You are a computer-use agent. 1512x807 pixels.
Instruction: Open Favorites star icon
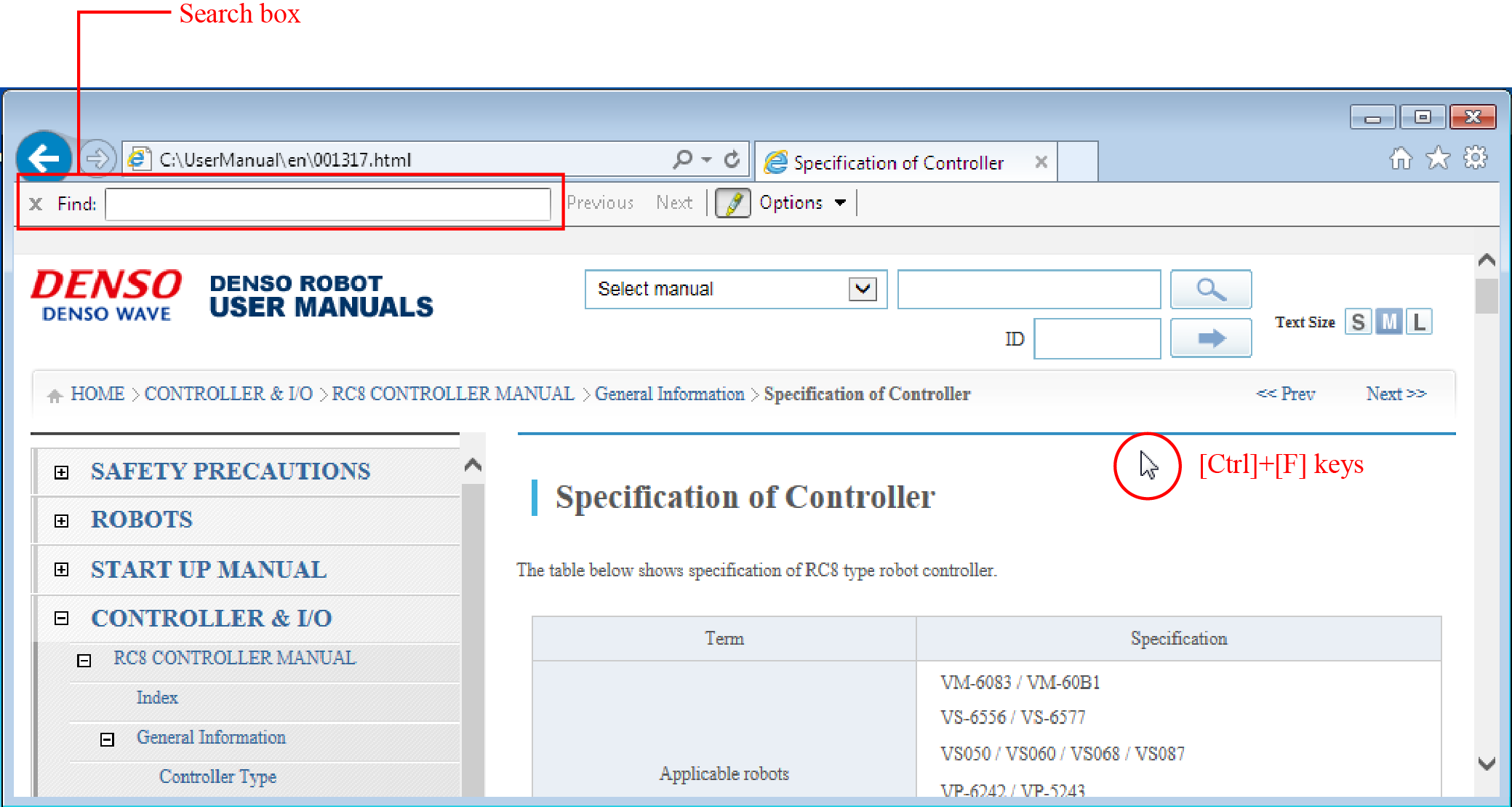point(1437,158)
